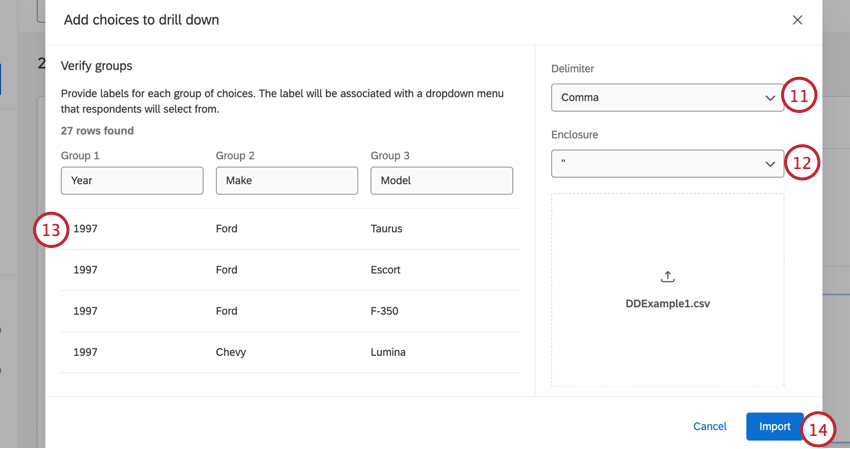The height and width of the screenshot is (449, 850).
Task: Click the red circled 13 marker
Action: 51,230
